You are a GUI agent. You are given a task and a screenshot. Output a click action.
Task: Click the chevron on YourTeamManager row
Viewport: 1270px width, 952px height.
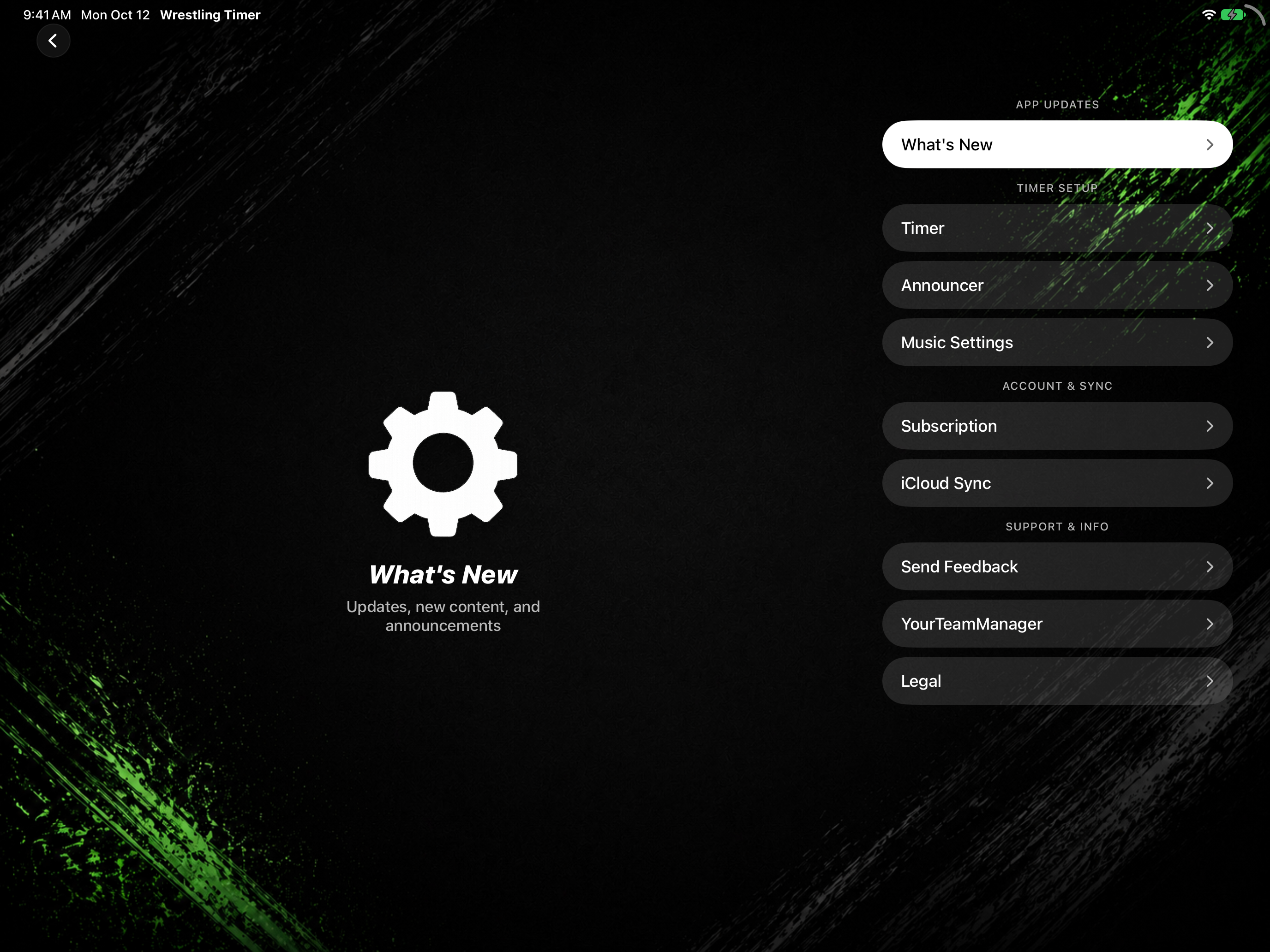1210,624
